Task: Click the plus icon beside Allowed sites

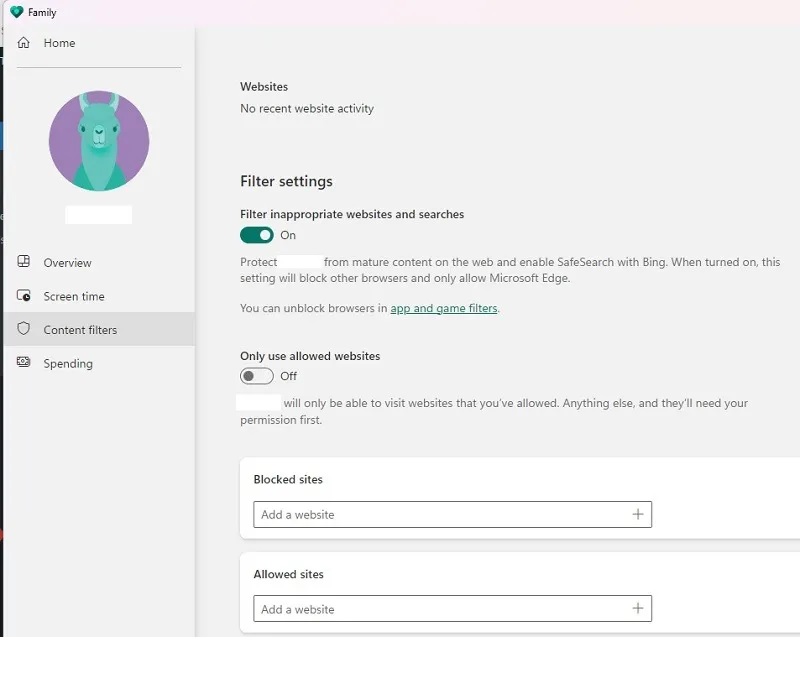Action: (638, 608)
